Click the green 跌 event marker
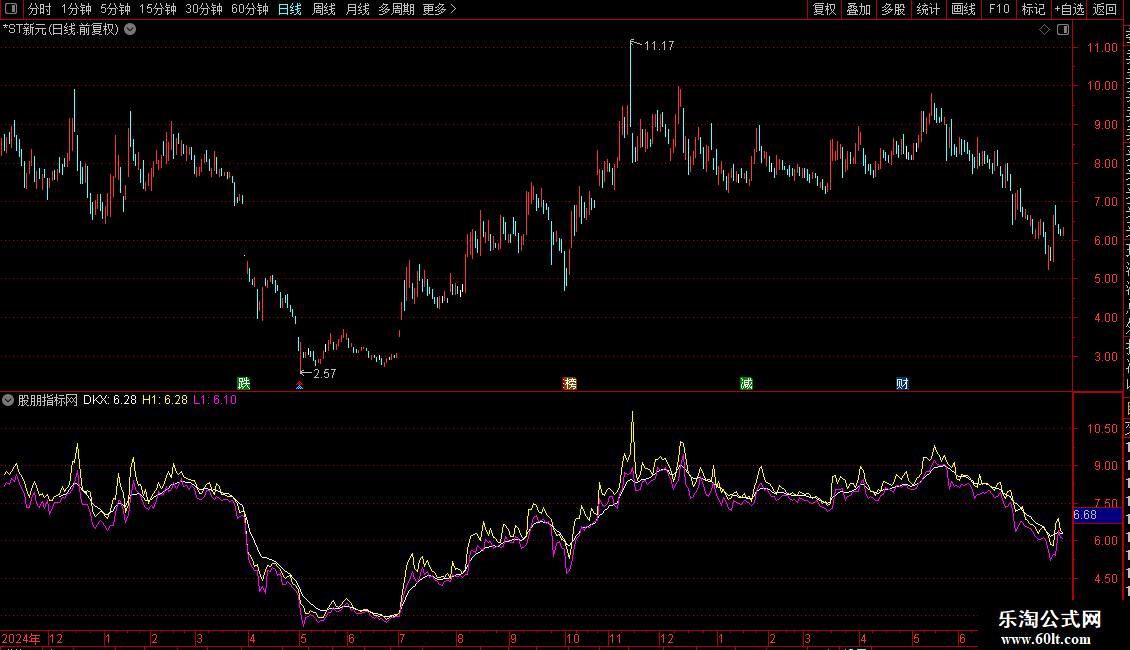This screenshot has width=1130, height=650. click(244, 383)
